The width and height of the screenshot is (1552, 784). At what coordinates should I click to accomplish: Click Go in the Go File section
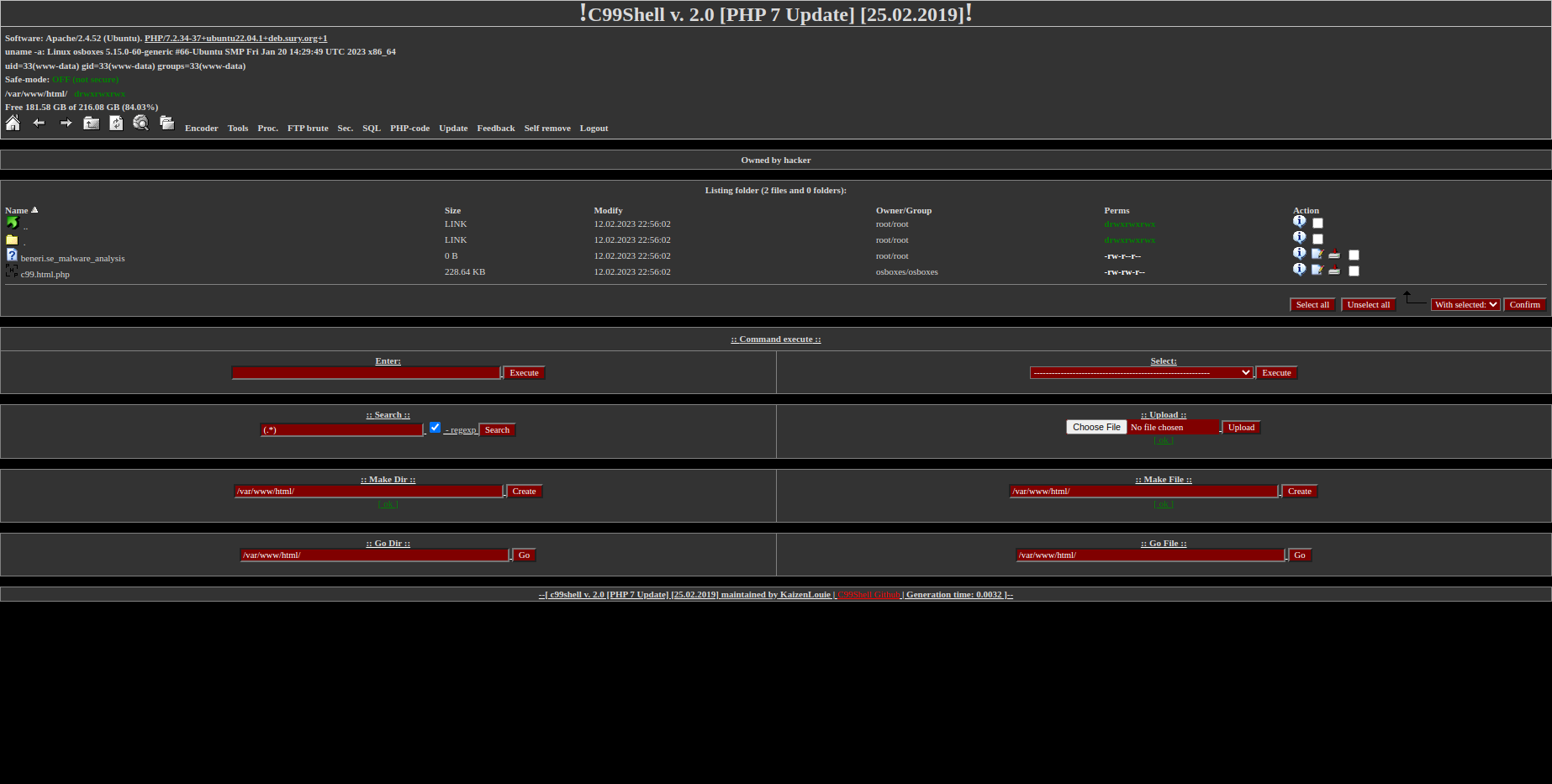click(1300, 555)
